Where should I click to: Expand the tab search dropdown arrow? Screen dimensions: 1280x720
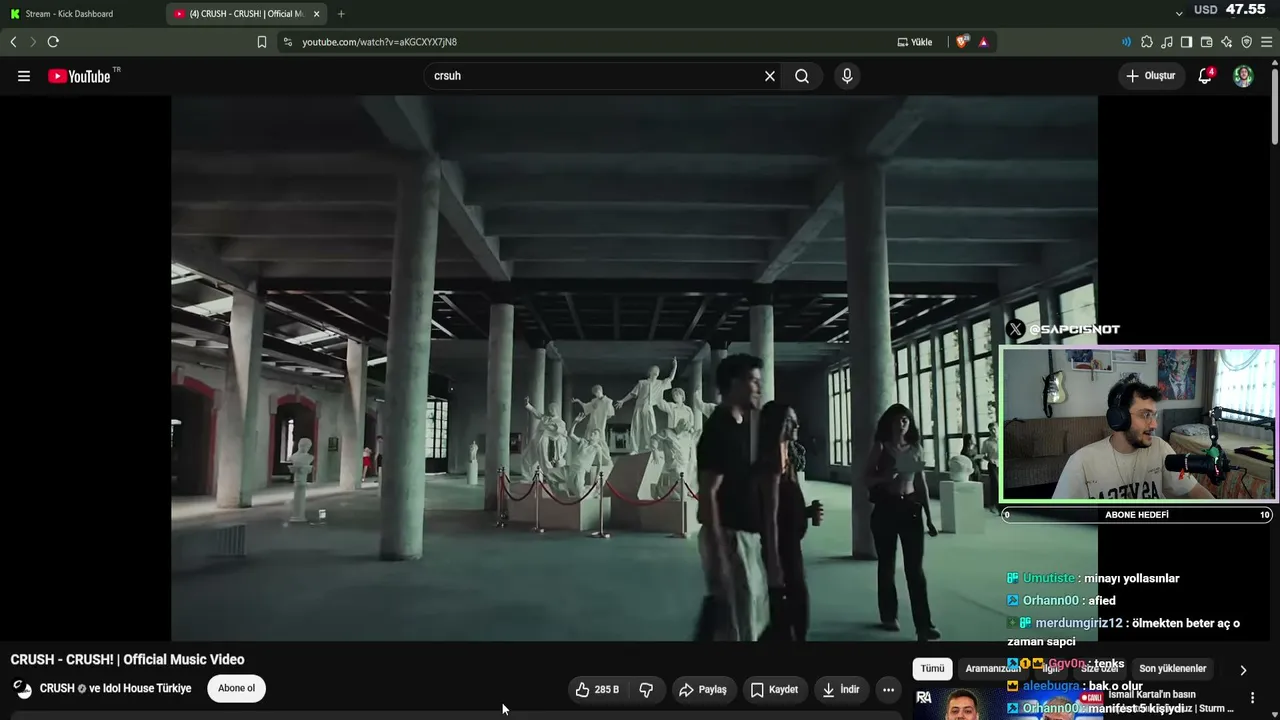pyautogui.click(x=1179, y=13)
